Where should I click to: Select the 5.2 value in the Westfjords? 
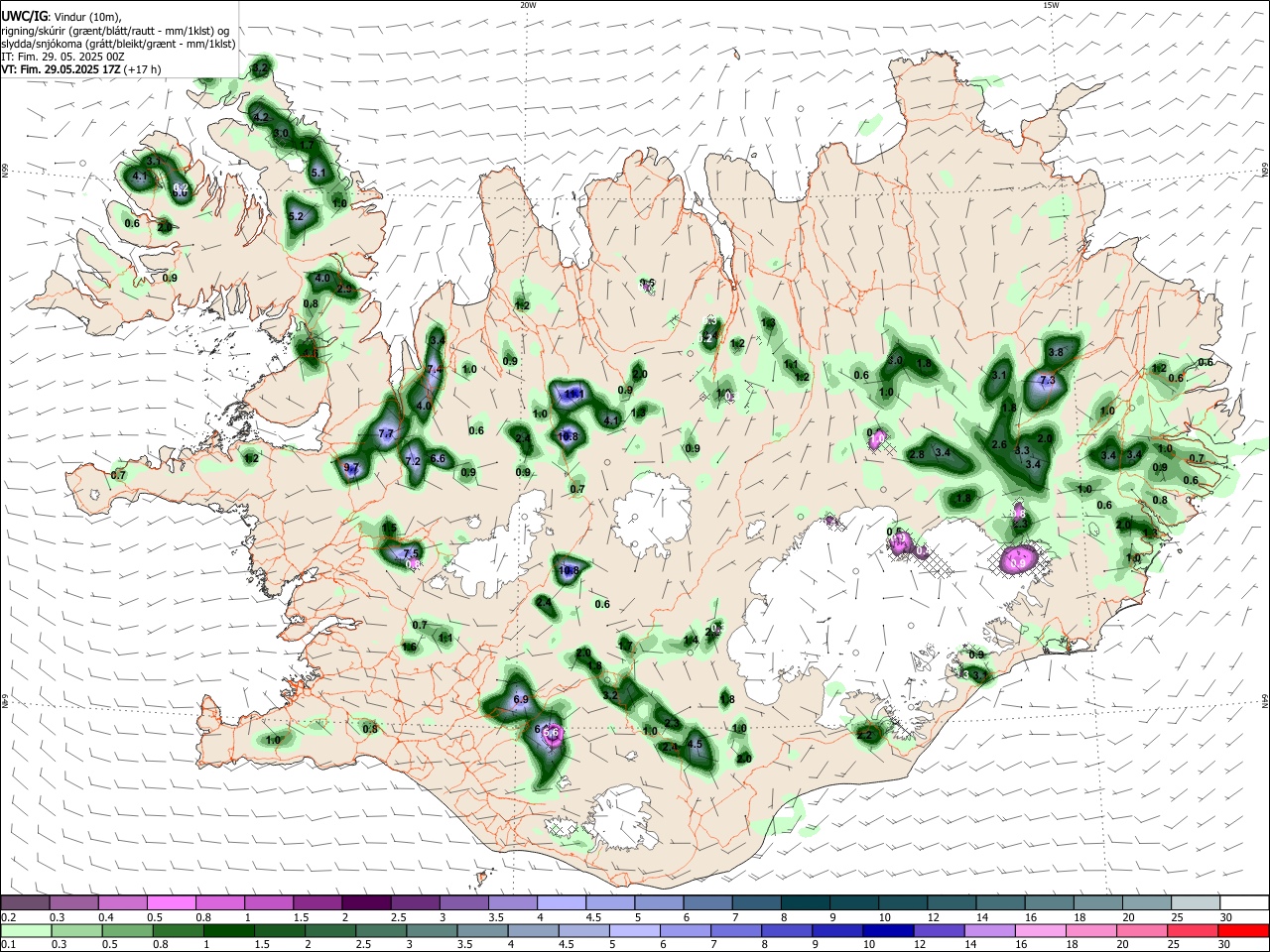[296, 216]
